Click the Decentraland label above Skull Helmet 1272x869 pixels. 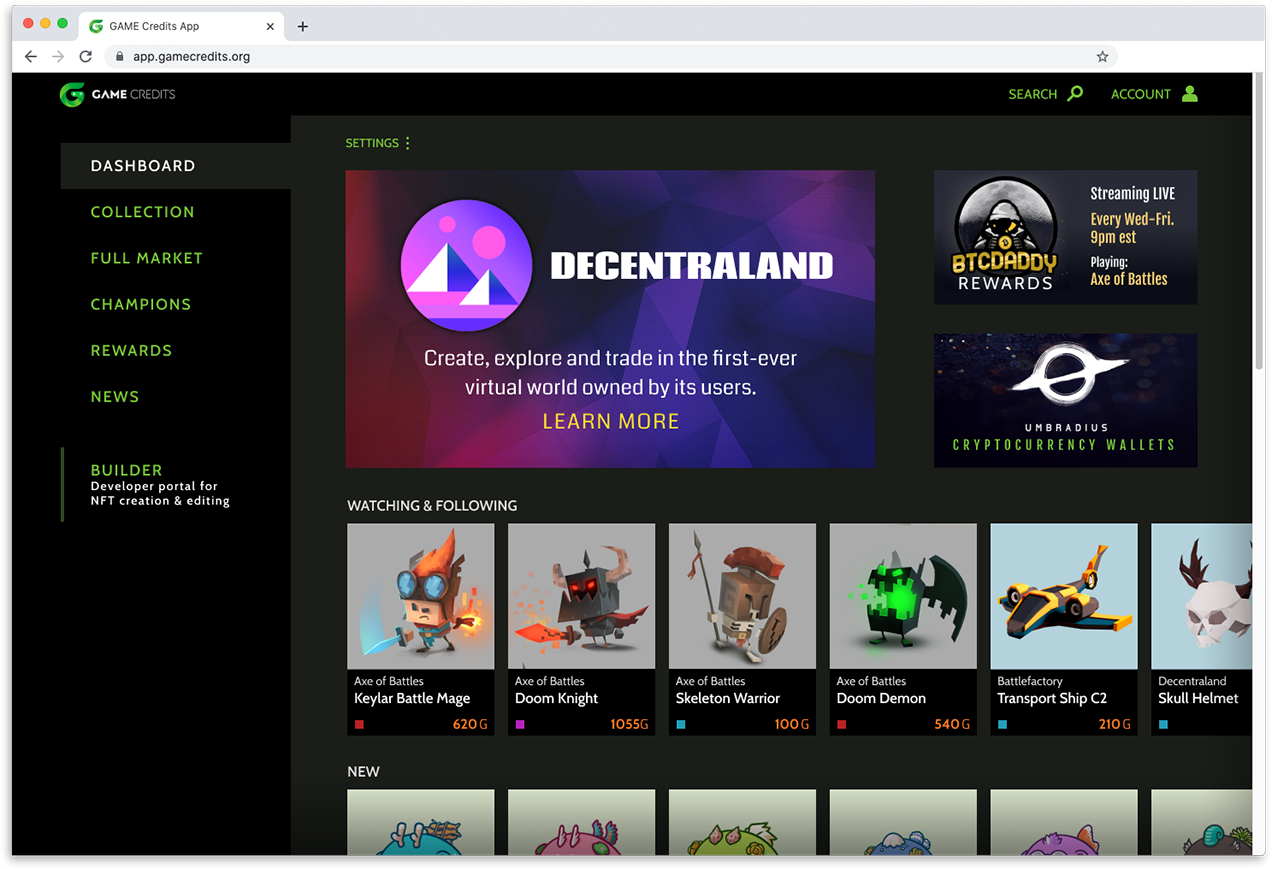[x=1192, y=681]
